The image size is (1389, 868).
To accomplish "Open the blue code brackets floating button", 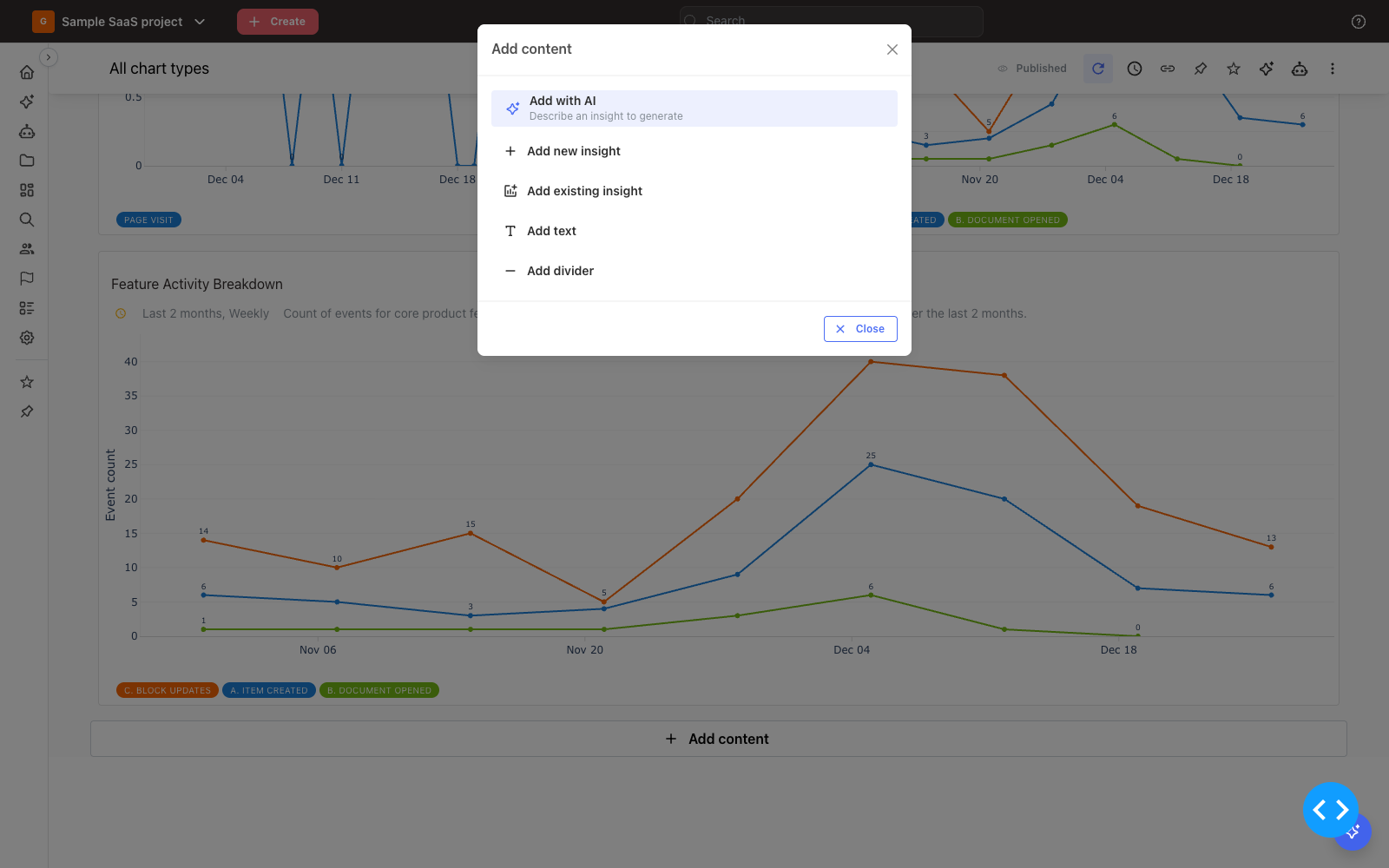I will [1331, 810].
